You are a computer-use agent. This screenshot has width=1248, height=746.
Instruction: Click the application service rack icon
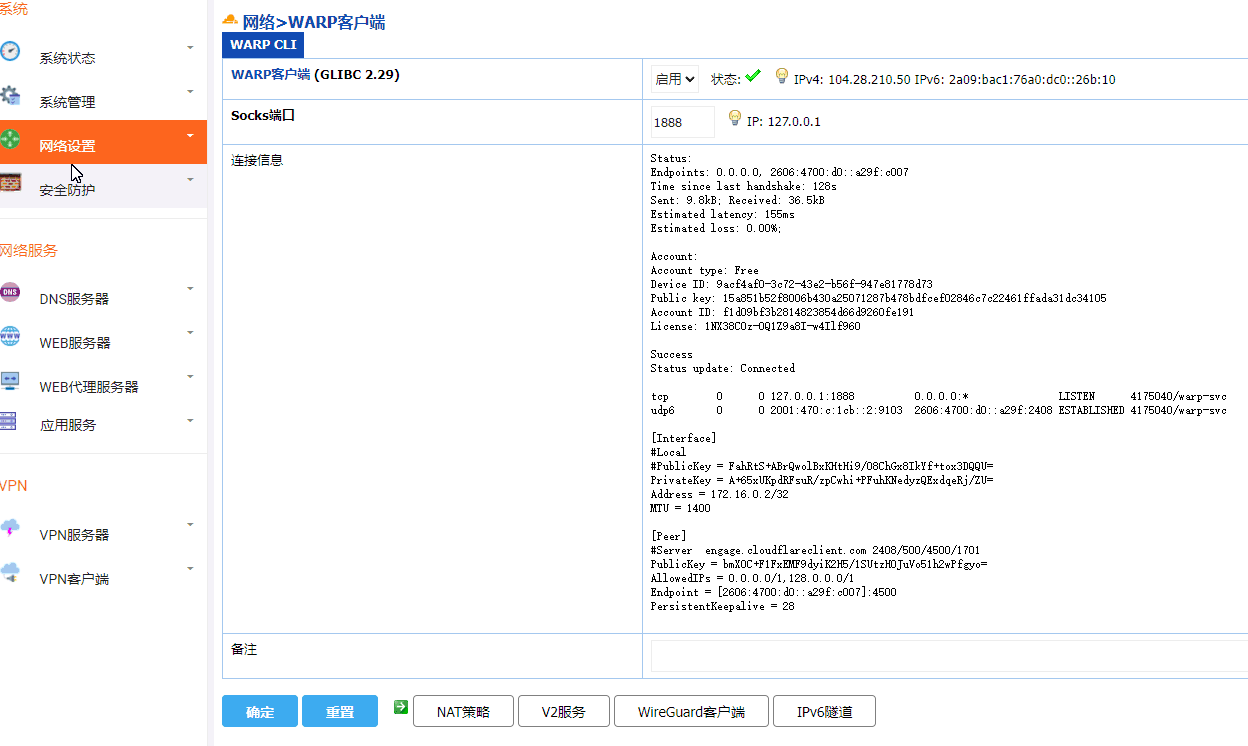coord(9,420)
